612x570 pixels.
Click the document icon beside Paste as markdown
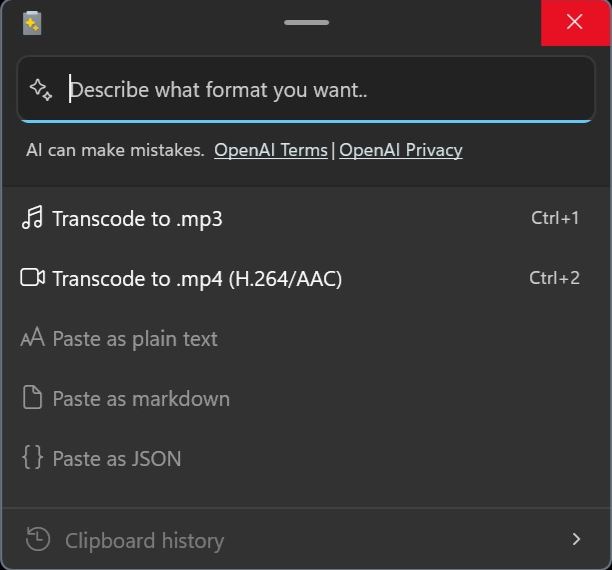coord(32,397)
